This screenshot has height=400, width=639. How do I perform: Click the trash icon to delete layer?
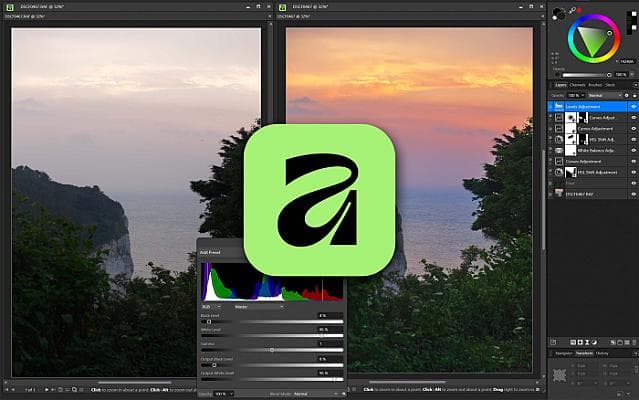[x=634, y=343]
